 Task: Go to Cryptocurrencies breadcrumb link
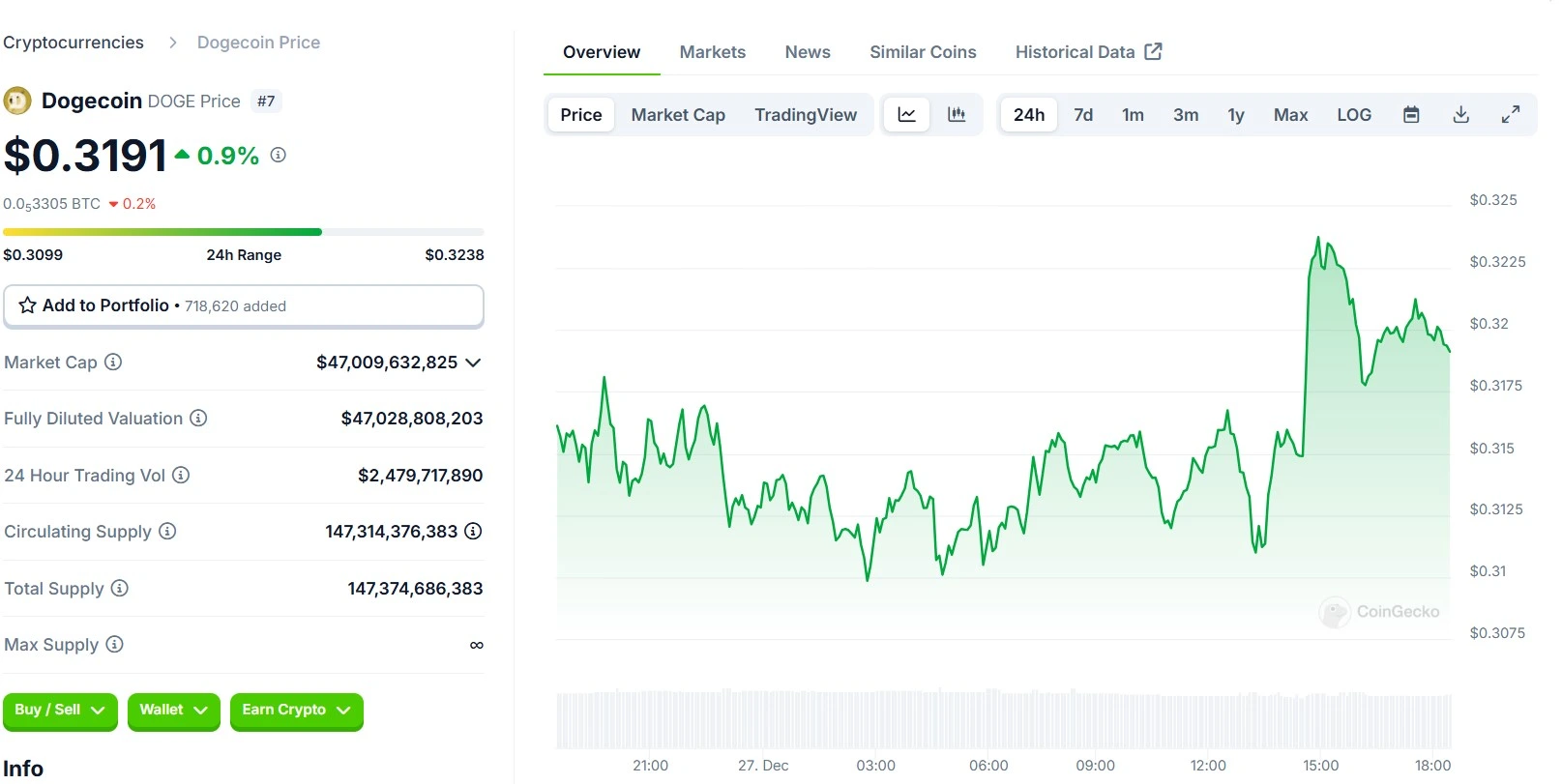pos(74,43)
